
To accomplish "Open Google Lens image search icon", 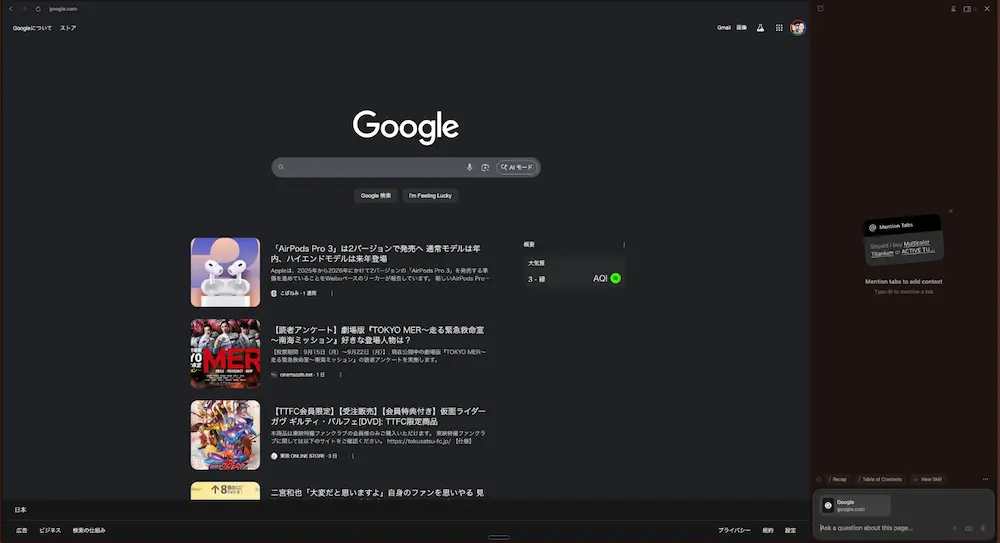I will [485, 167].
